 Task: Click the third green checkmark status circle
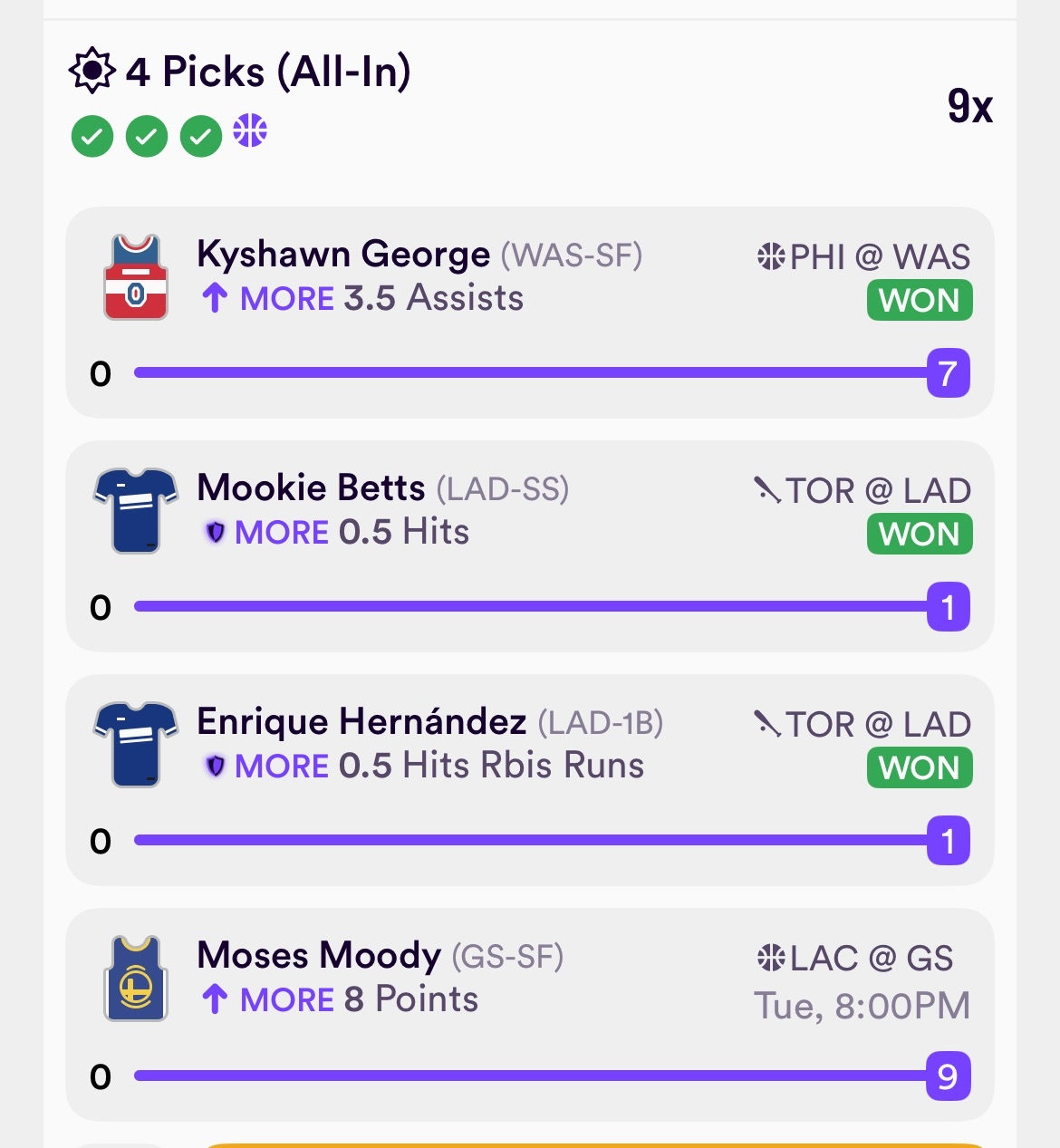201,137
